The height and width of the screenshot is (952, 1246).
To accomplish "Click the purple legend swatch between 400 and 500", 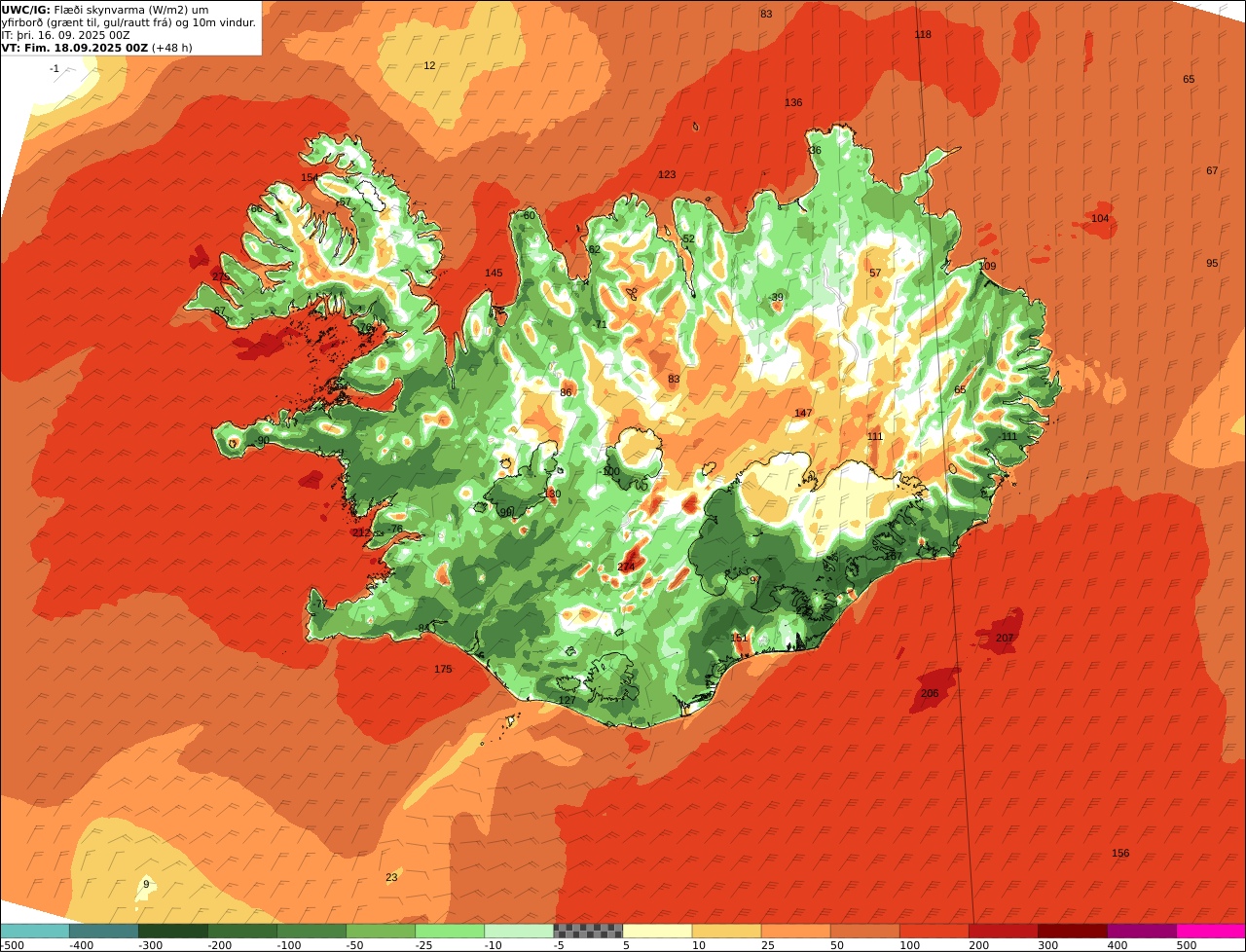I will pyautogui.click(x=1142, y=931).
